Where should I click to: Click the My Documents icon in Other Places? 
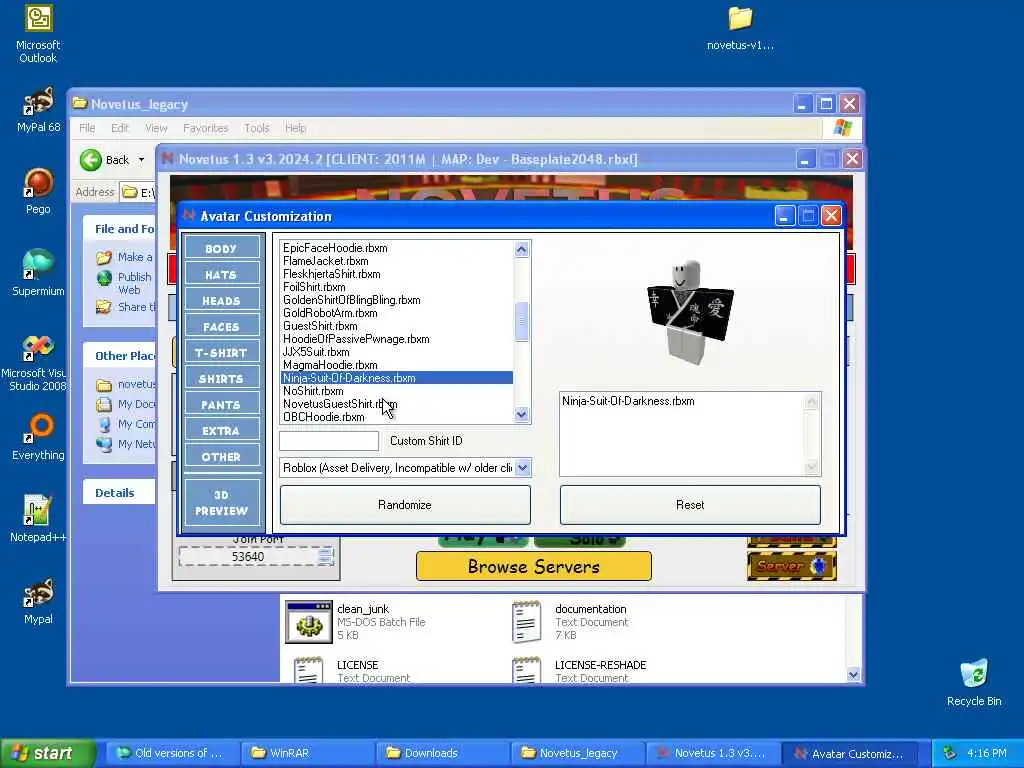click(x=104, y=404)
